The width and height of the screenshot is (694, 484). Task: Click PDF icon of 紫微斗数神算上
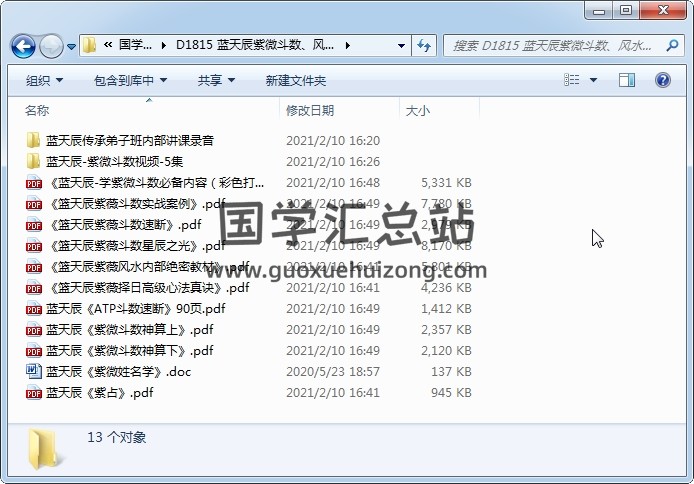(x=34, y=330)
